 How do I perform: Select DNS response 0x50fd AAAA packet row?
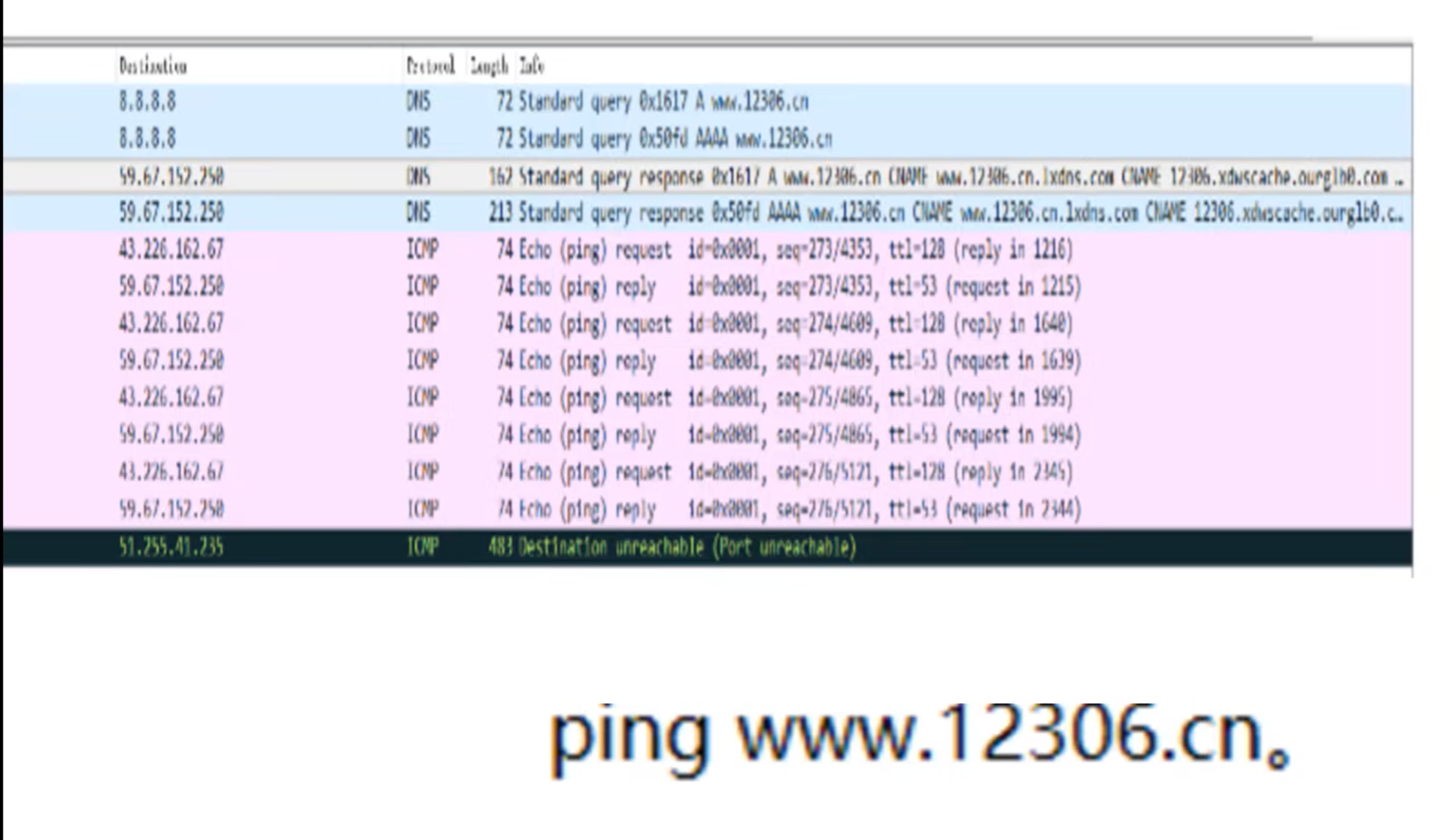[x=752, y=214]
